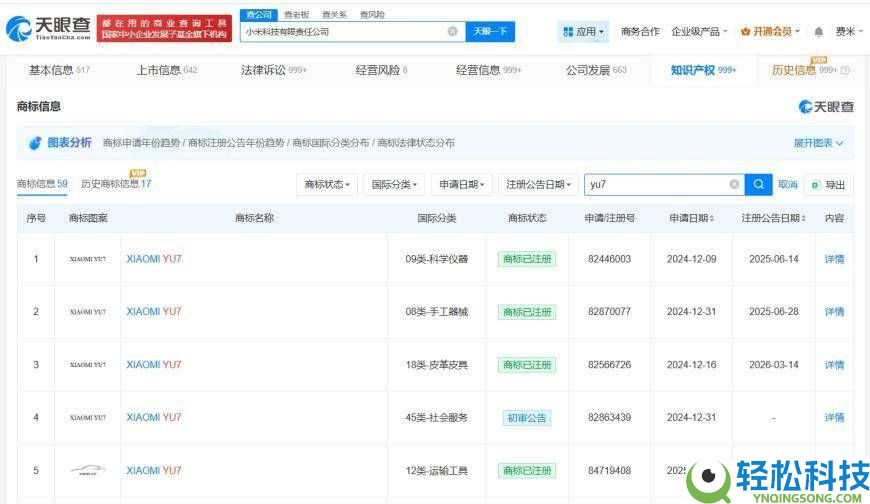Open 详情 for trademark 82566726
This screenshot has width=870, height=504.
[834, 365]
